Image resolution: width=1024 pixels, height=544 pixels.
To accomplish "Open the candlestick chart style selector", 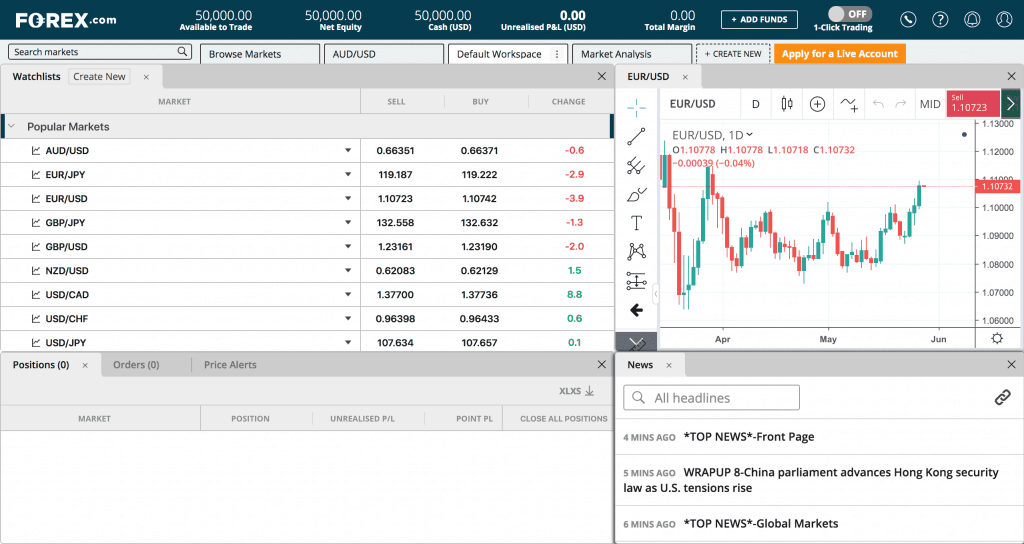I will pos(786,104).
